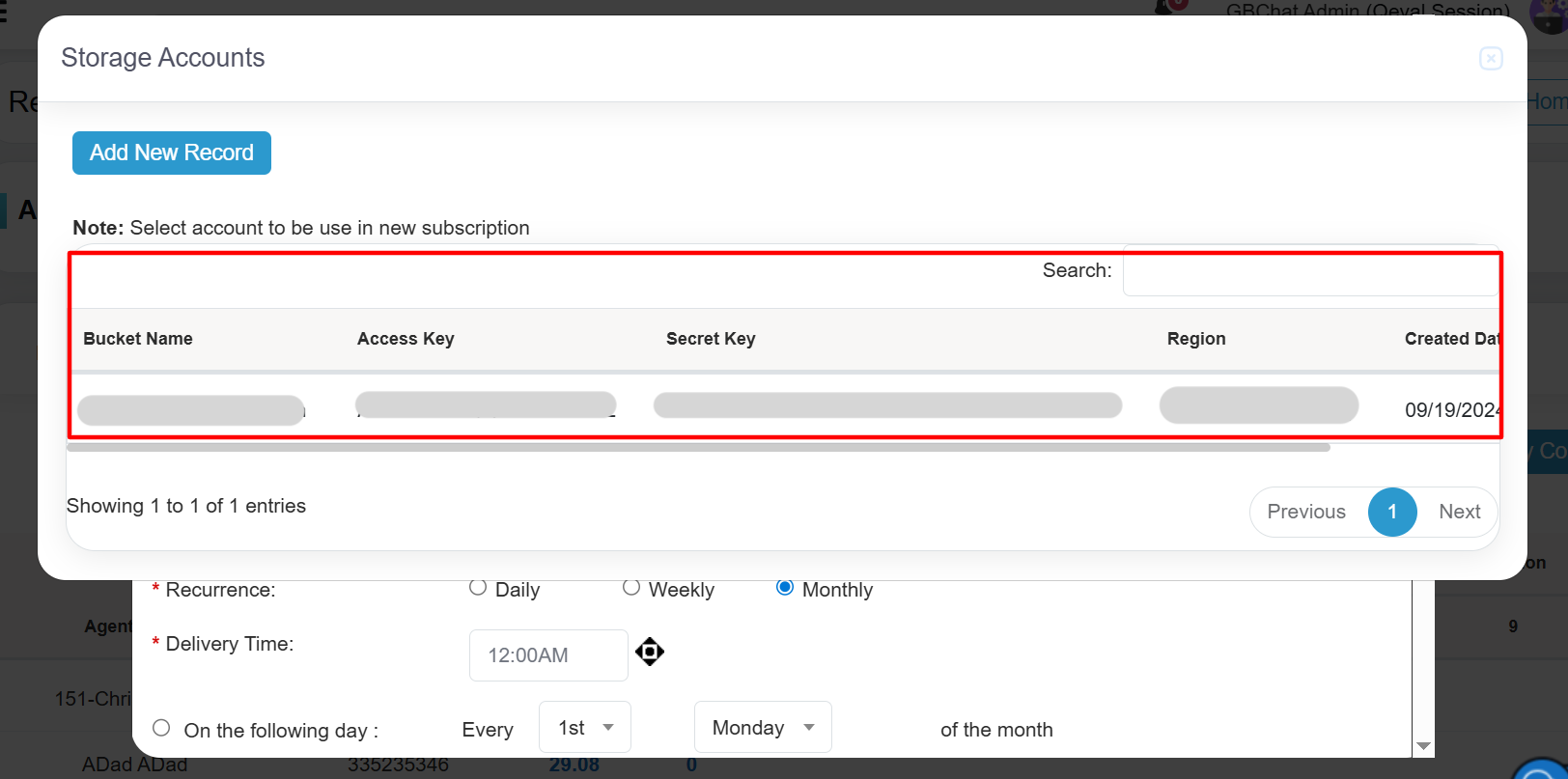The width and height of the screenshot is (1568, 779).
Task: Select the Daily recurrence option
Action: click(x=478, y=588)
